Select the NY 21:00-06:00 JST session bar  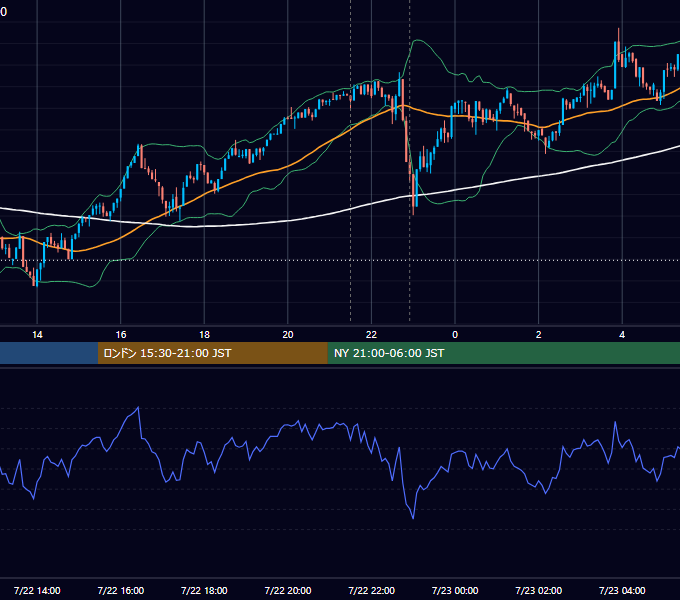pyautogui.click(x=503, y=353)
